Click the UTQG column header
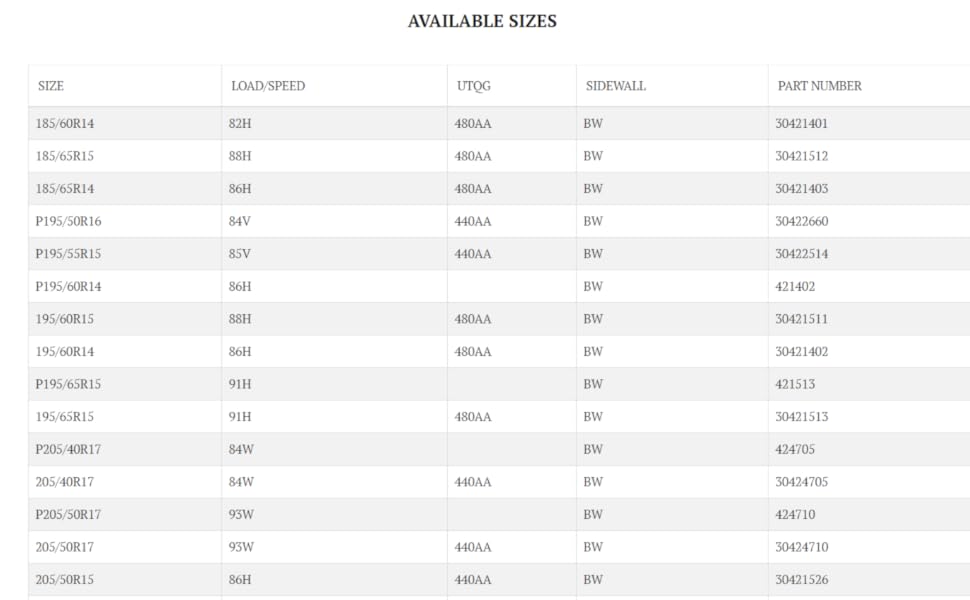This screenshot has width=970, height=600. pyautogui.click(x=474, y=86)
